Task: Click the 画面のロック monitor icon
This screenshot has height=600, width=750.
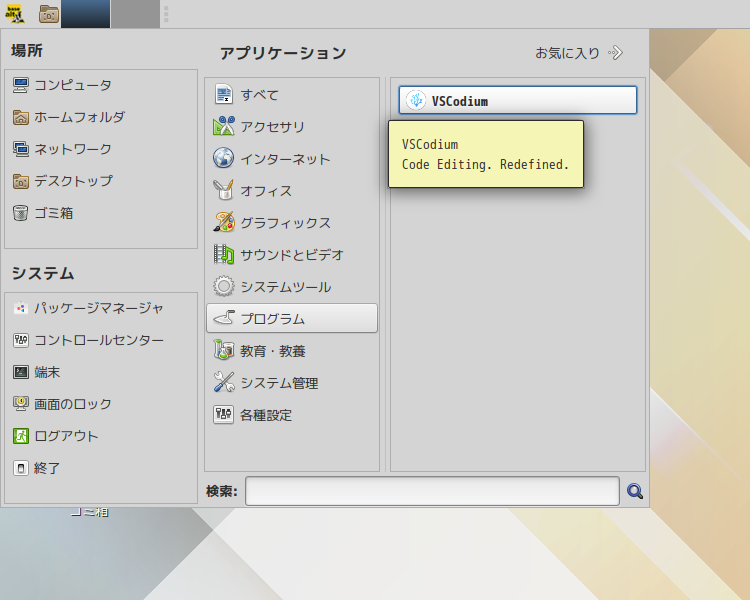Action: click(x=21, y=404)
